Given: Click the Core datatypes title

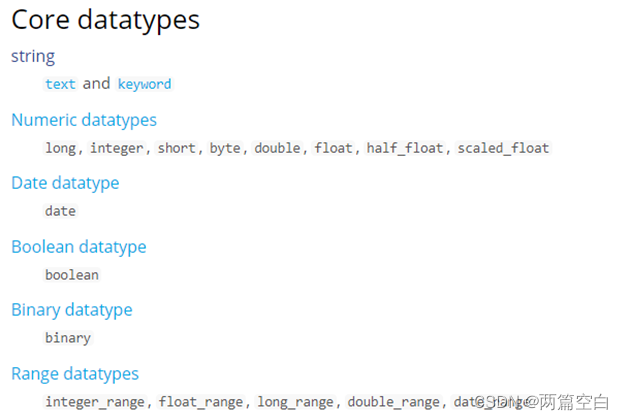Looking at the screenshot, I should coord(105,20).
